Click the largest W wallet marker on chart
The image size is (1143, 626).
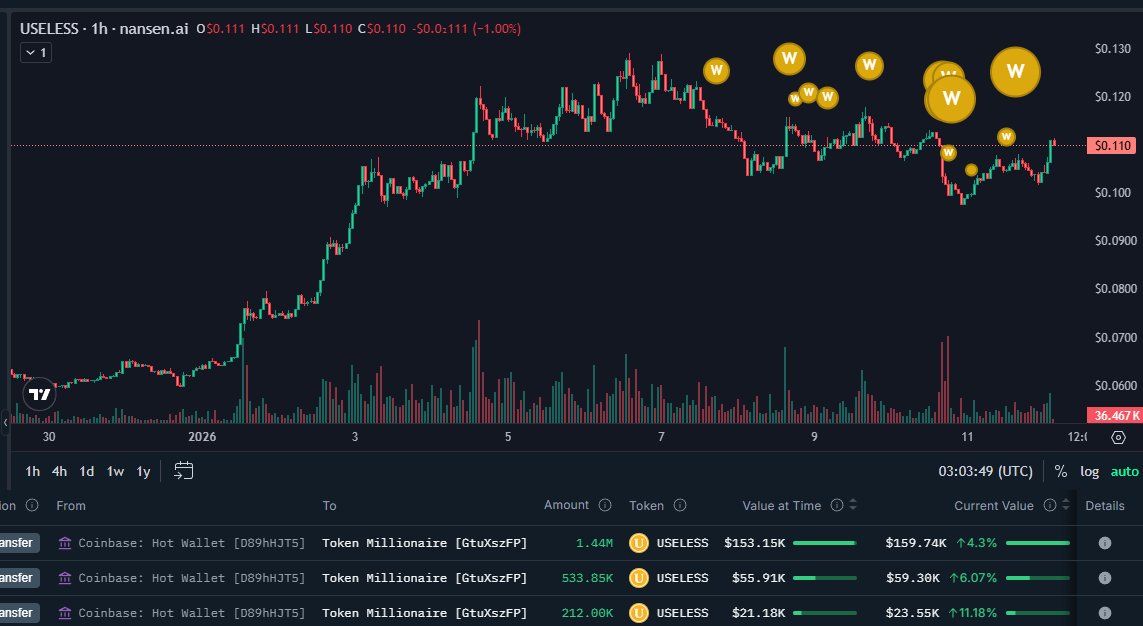pos(1015,71)
